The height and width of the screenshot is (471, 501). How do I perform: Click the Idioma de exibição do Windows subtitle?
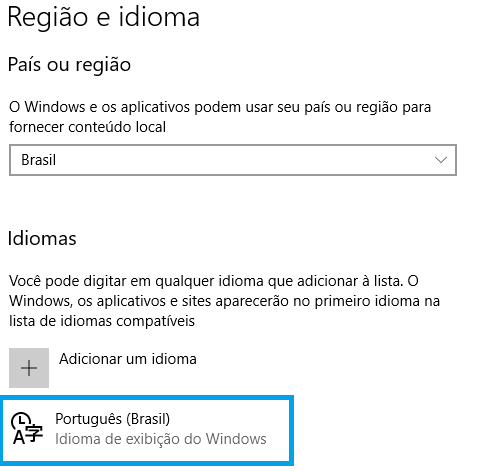(x=161, y=439)
